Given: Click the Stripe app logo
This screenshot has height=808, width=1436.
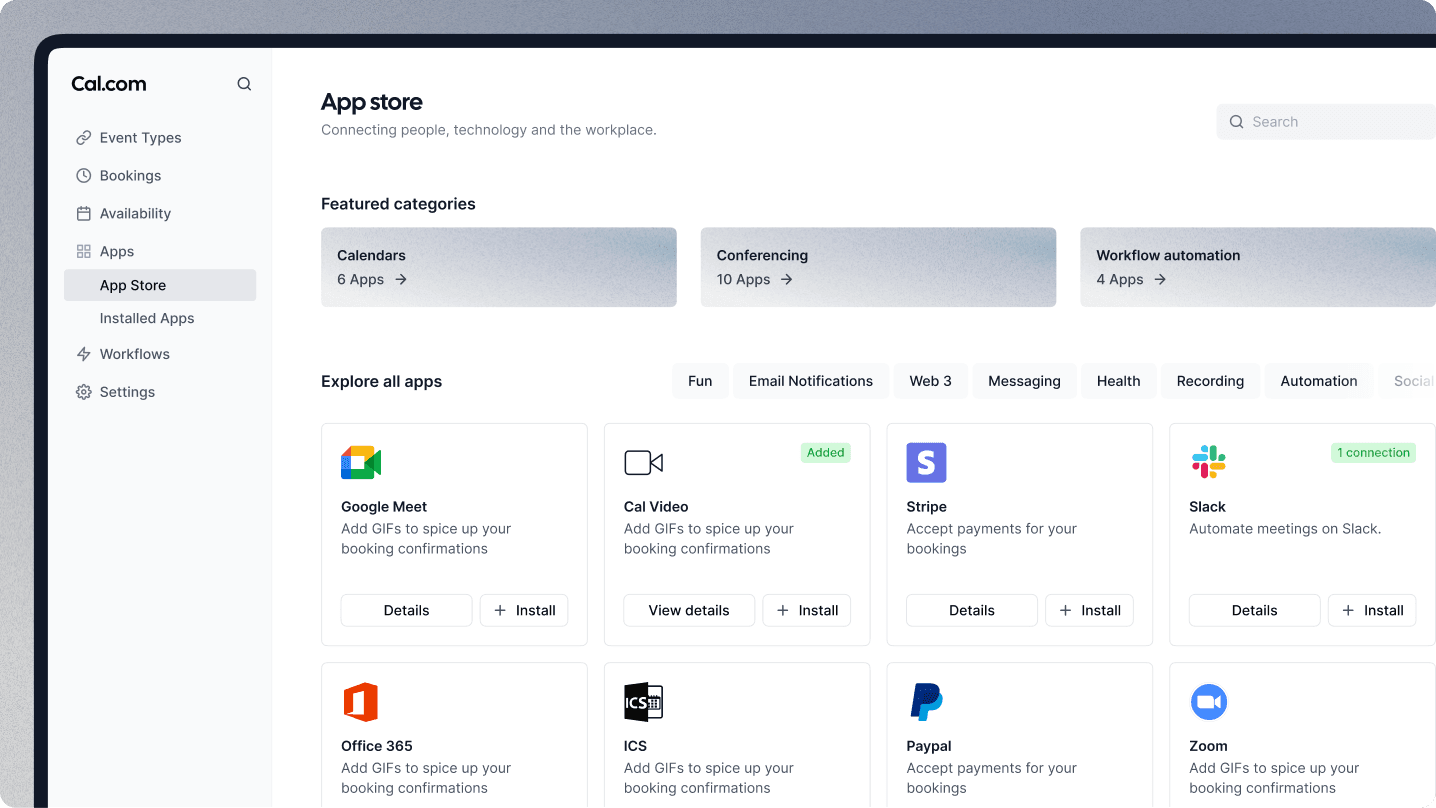Looking at the screenshot, I should tap(926, 463).
